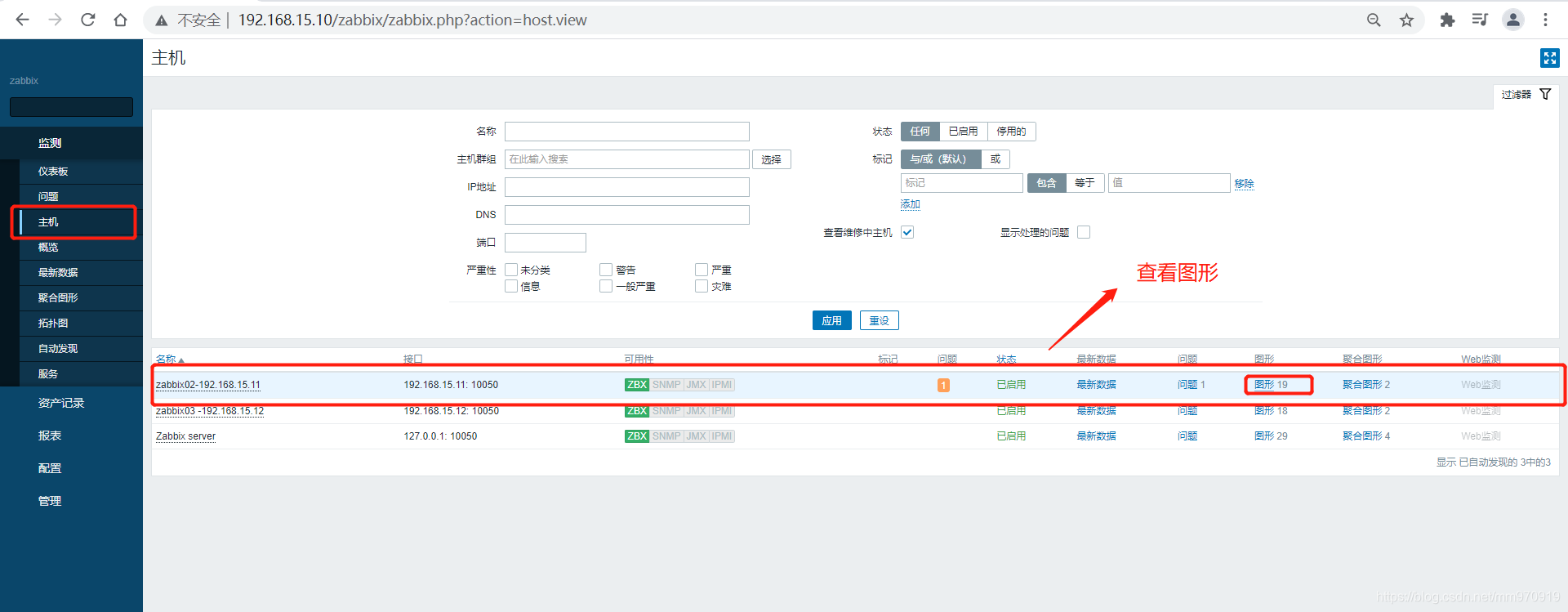
Task: Open 聚合图形 4 for Zabbix server
Action: click(1366, 436)
